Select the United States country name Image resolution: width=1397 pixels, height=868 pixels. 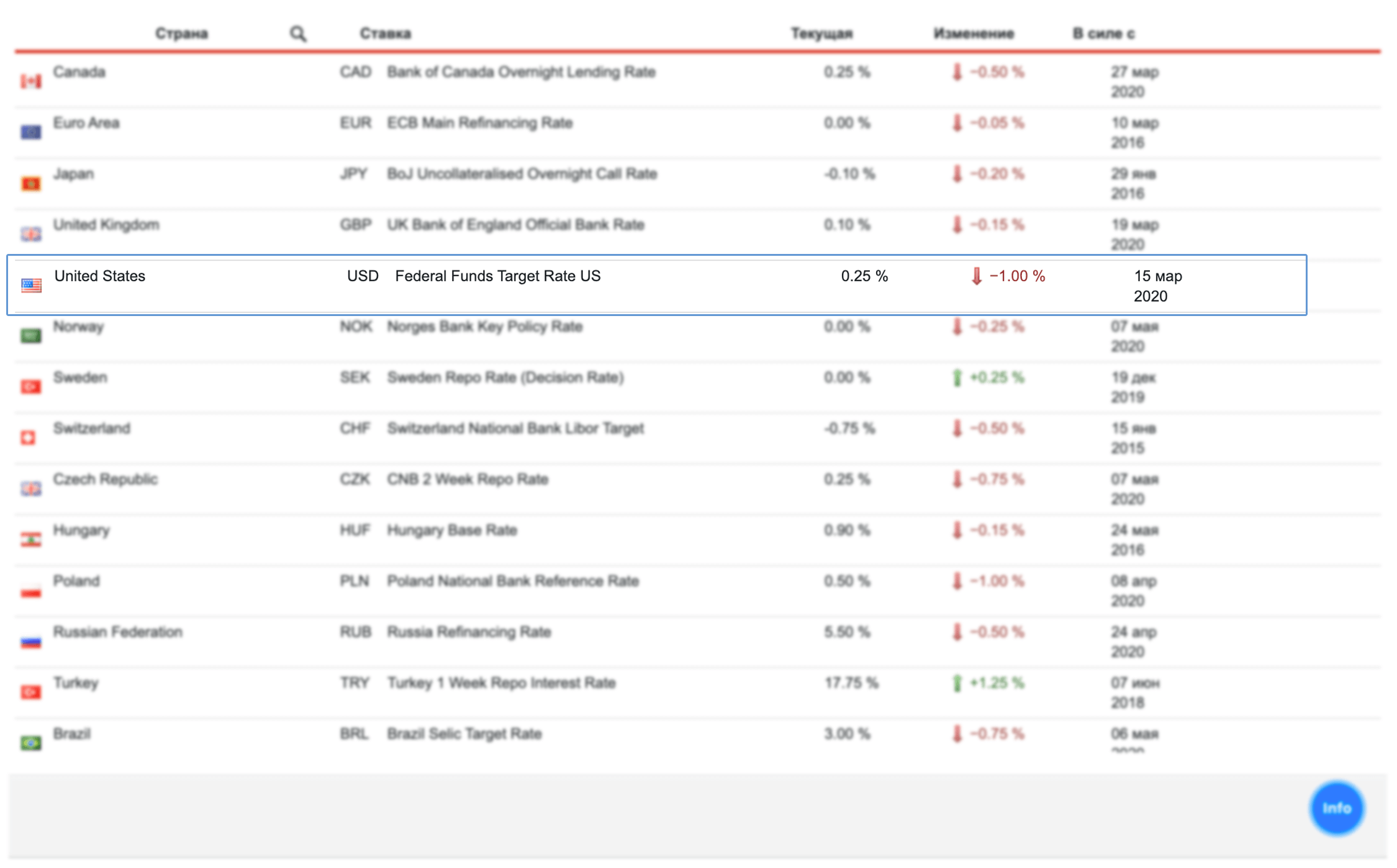pyautogui.click(x=100, y=276)
